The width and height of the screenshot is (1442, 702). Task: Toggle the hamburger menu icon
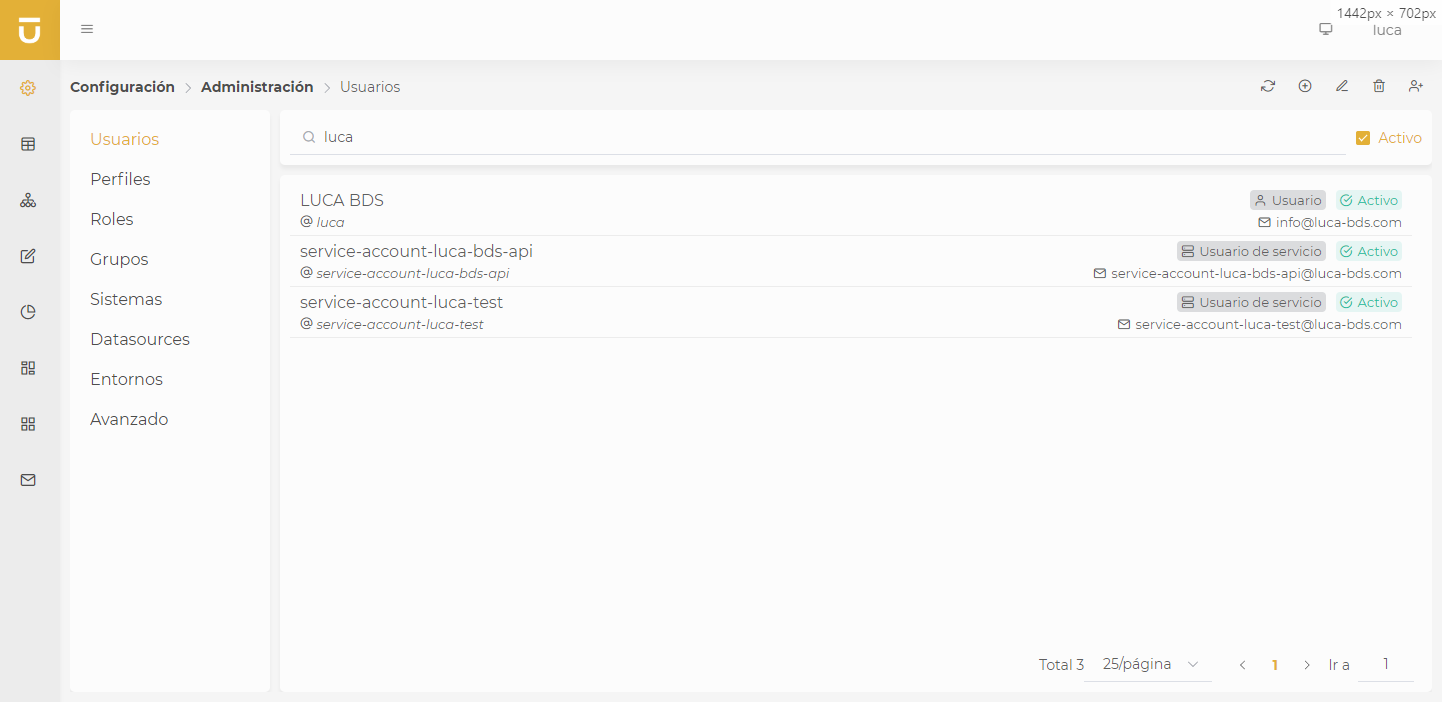point(87,29)
